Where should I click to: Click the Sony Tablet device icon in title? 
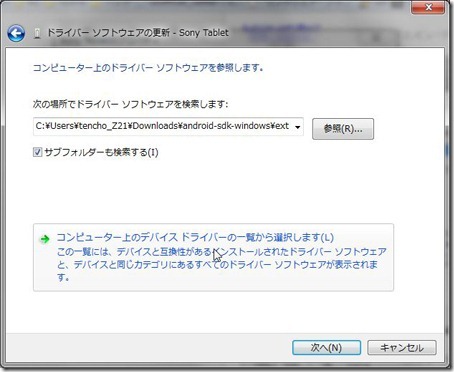pos(37,33)
